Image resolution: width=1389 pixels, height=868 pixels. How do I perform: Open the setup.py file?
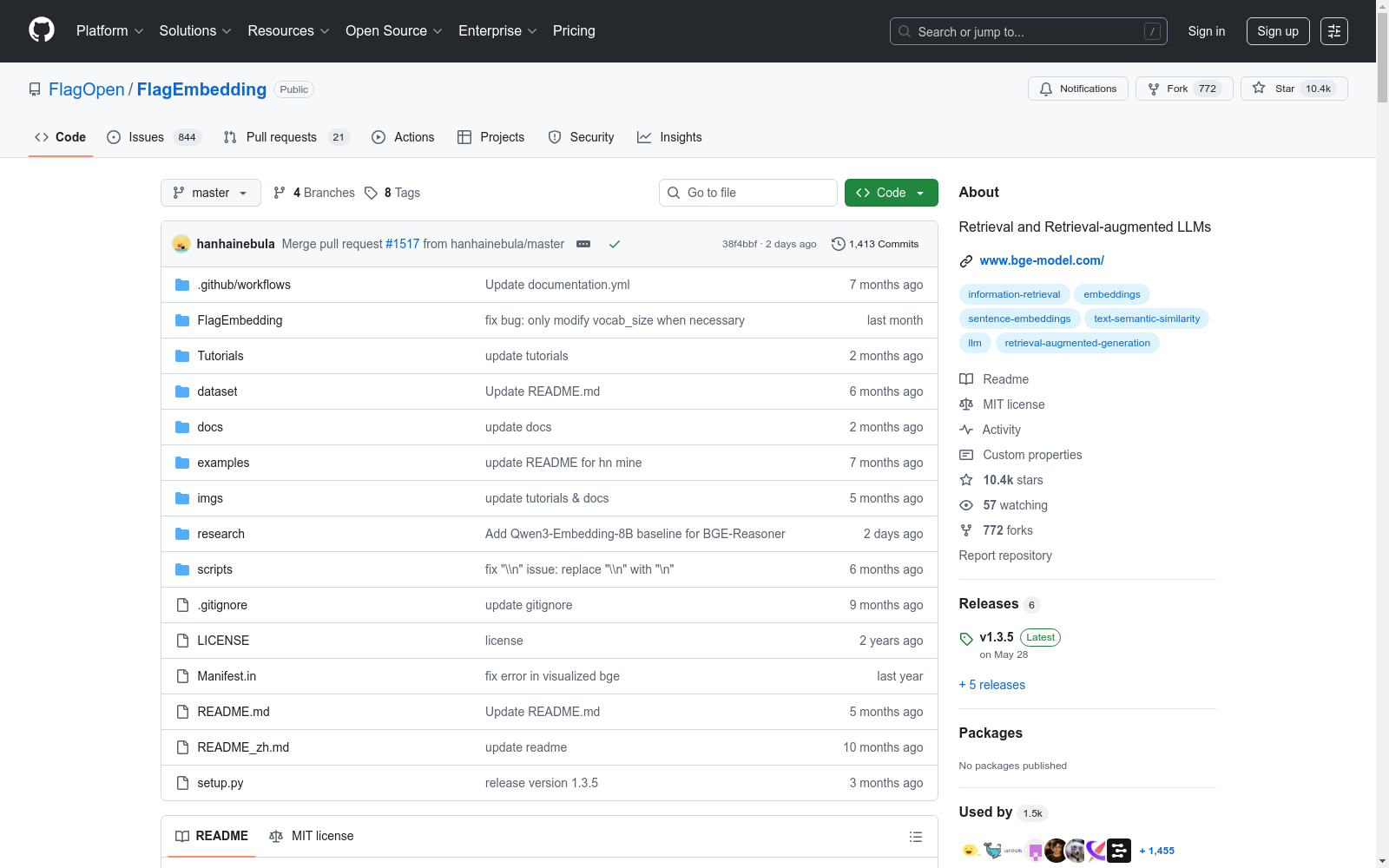(x=221, y=783)
